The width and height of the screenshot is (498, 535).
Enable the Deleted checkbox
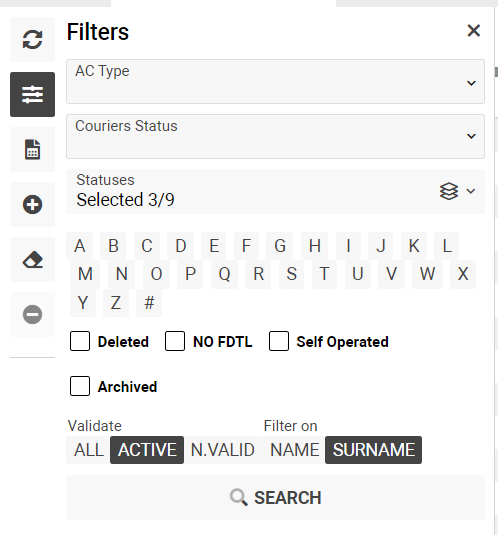(x=80, y=341)
